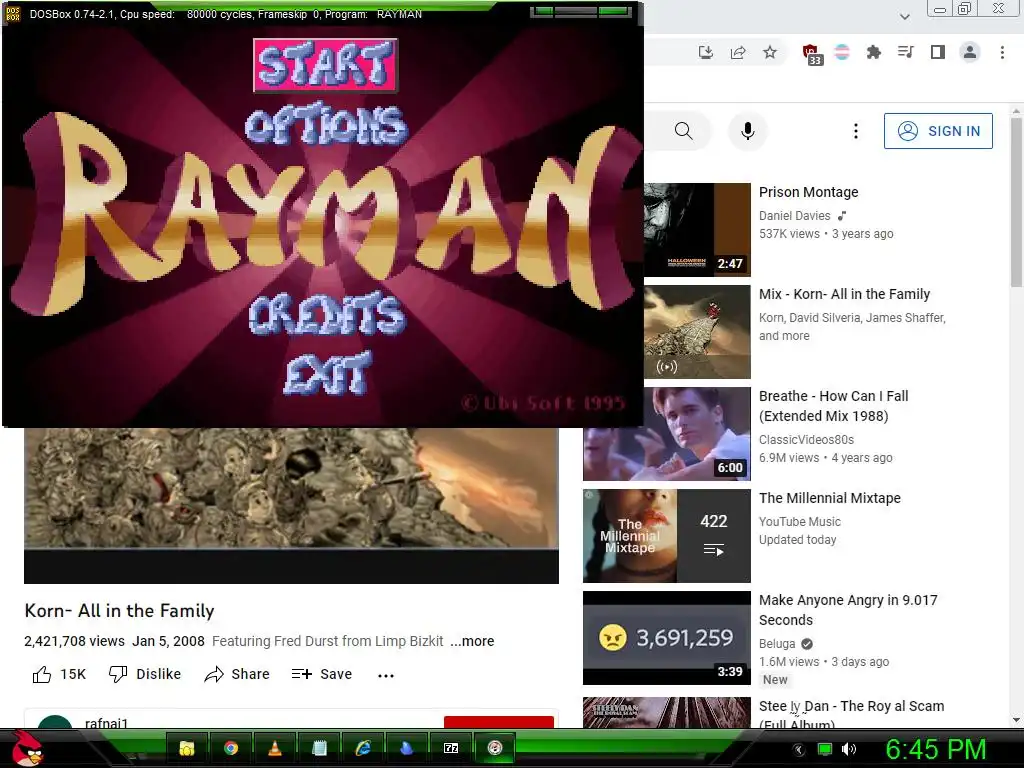Click the SIGN IN button on YouTube
The height and width of the screenshot is (768, 1024).
[938, 131]
